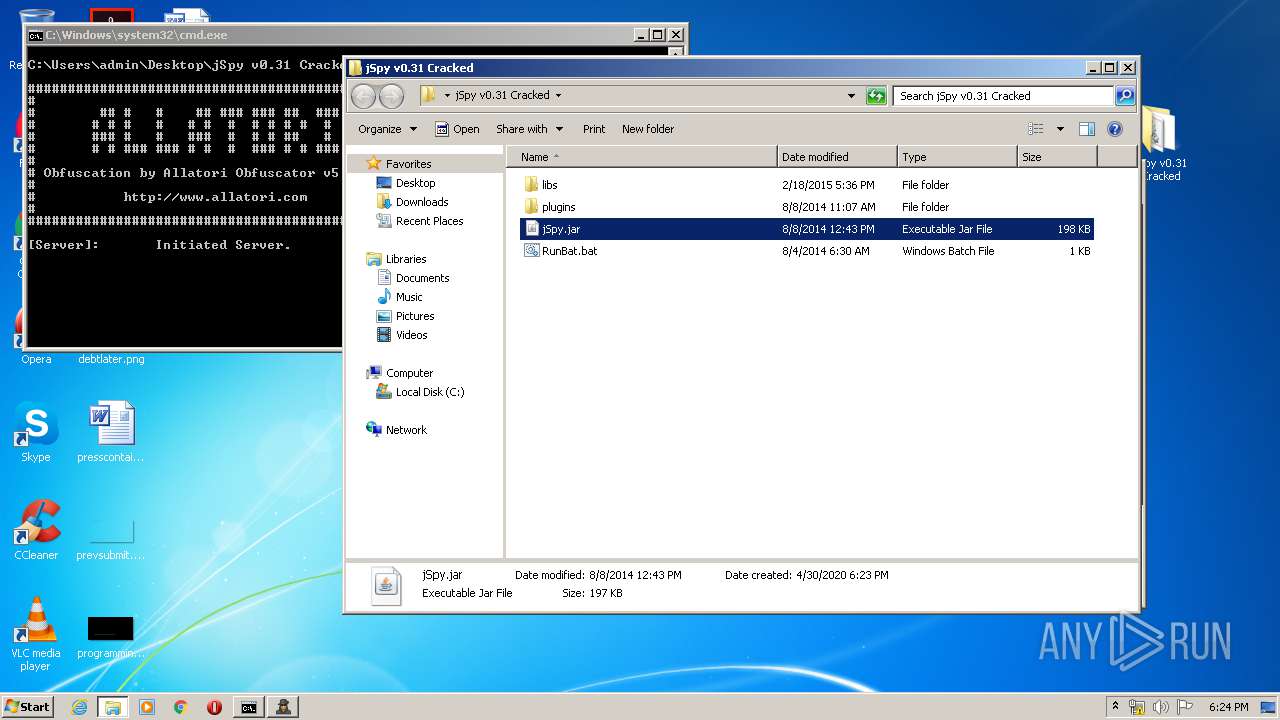Click the presscontai... Word document on desktop
Viewport: 1280px width, 720px height.
pyautogui.click(x=111, y=432)
